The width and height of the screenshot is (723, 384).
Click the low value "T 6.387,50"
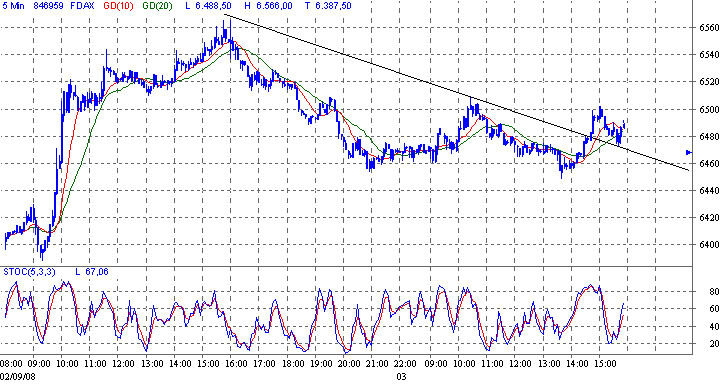pyautogui.click(x=328, y=6)
